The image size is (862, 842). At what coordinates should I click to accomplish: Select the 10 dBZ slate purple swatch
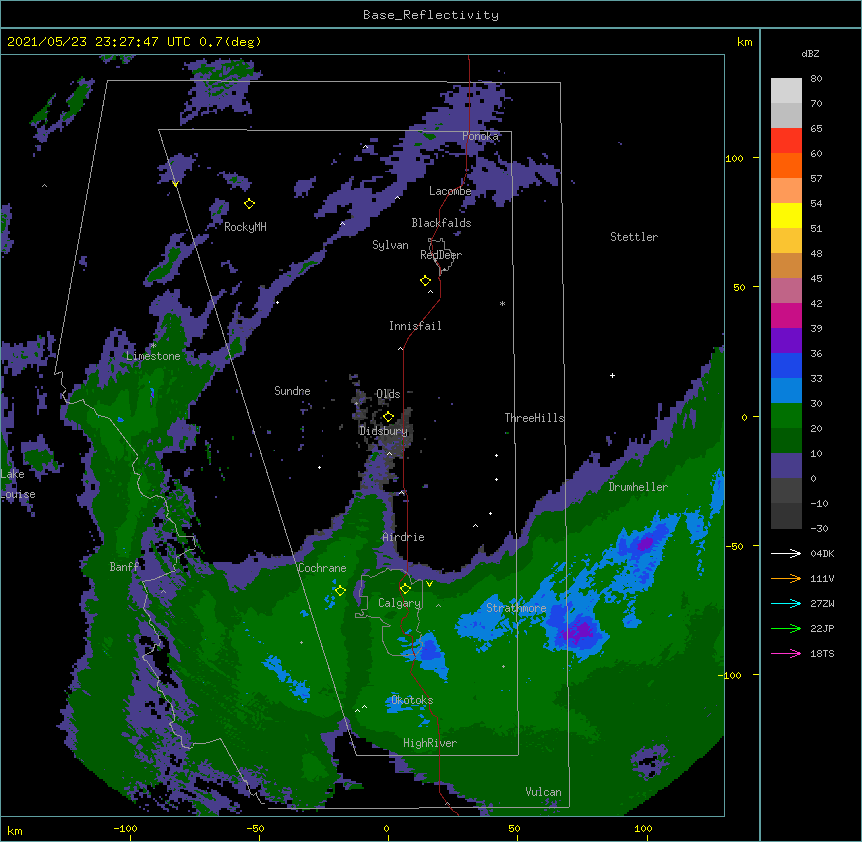click(786, 466)
